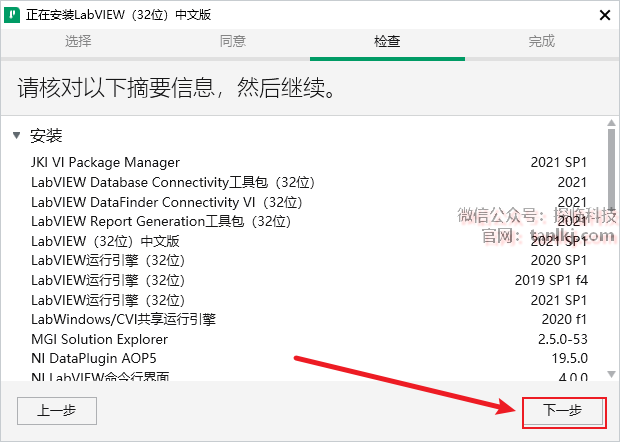Select LabWindows/CVI共享运行引擎 row
The image size is (620, 442).
pyautogui.click(x=309, y=319)
